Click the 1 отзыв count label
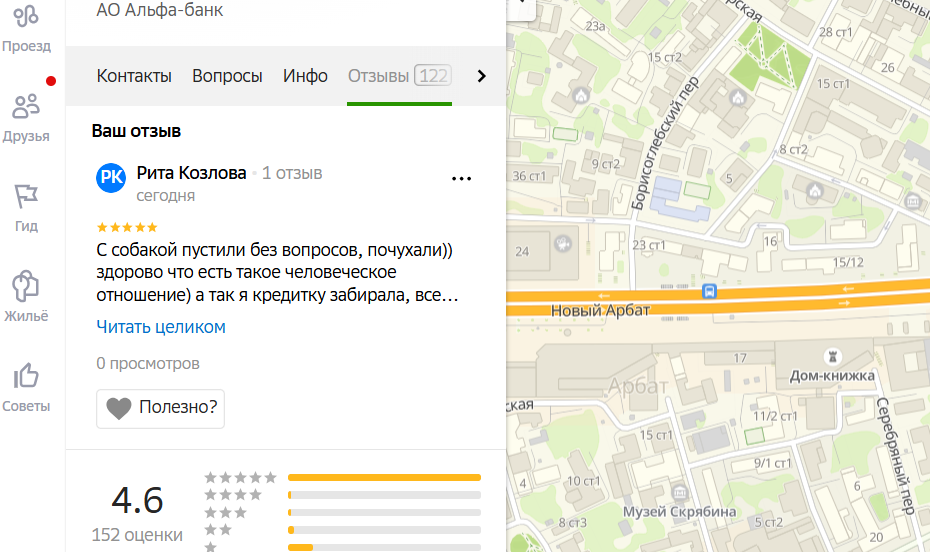 (292, 173)
